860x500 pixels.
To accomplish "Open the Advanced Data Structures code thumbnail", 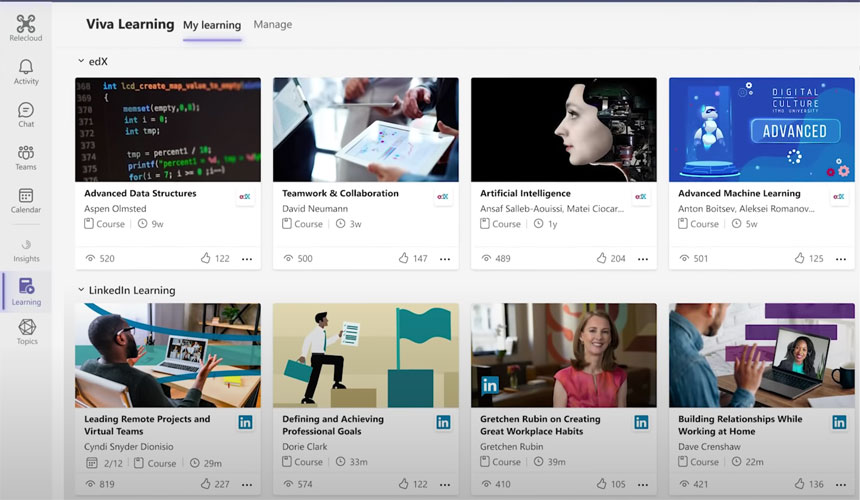I will point(168,129).
